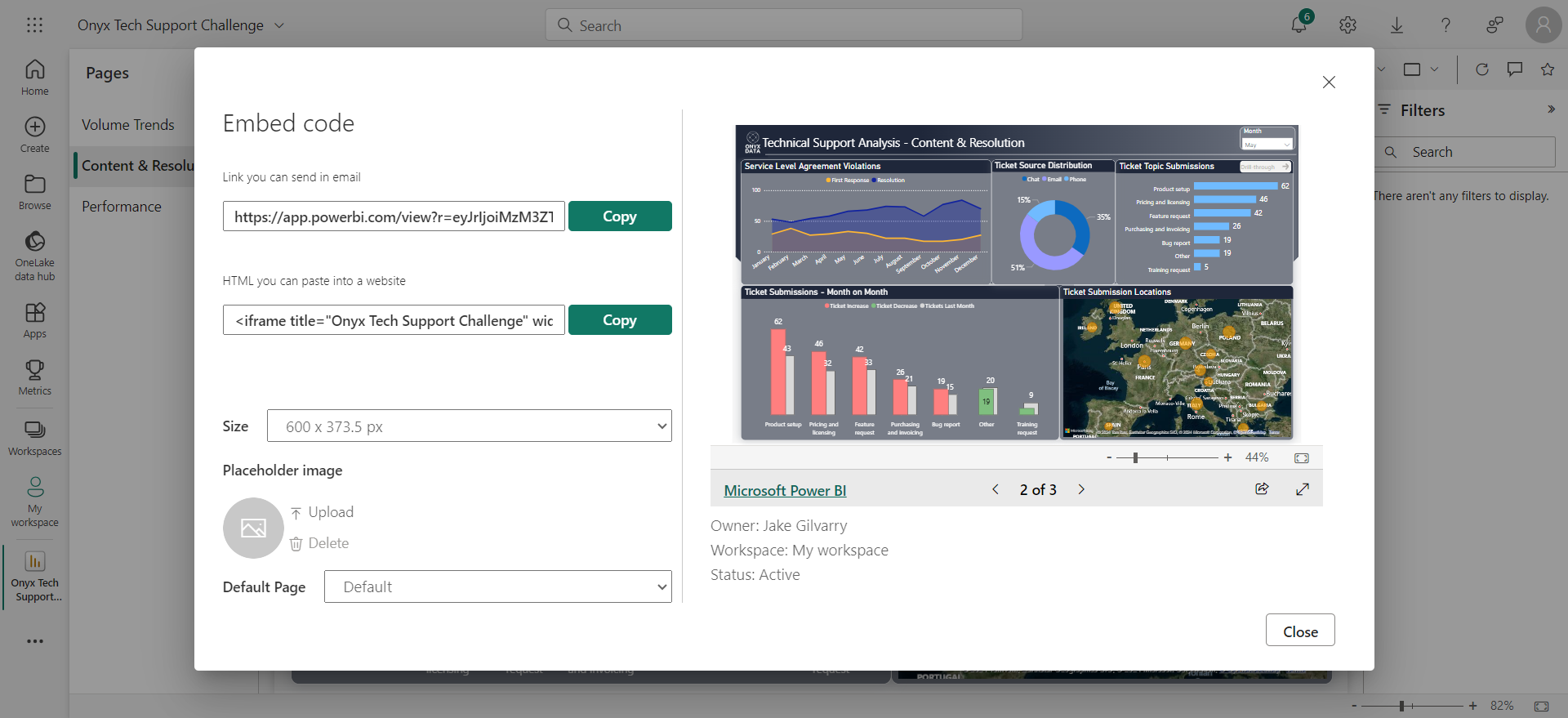
Task: Click zoom in plus in status bar
Action: pos(1472,706)
